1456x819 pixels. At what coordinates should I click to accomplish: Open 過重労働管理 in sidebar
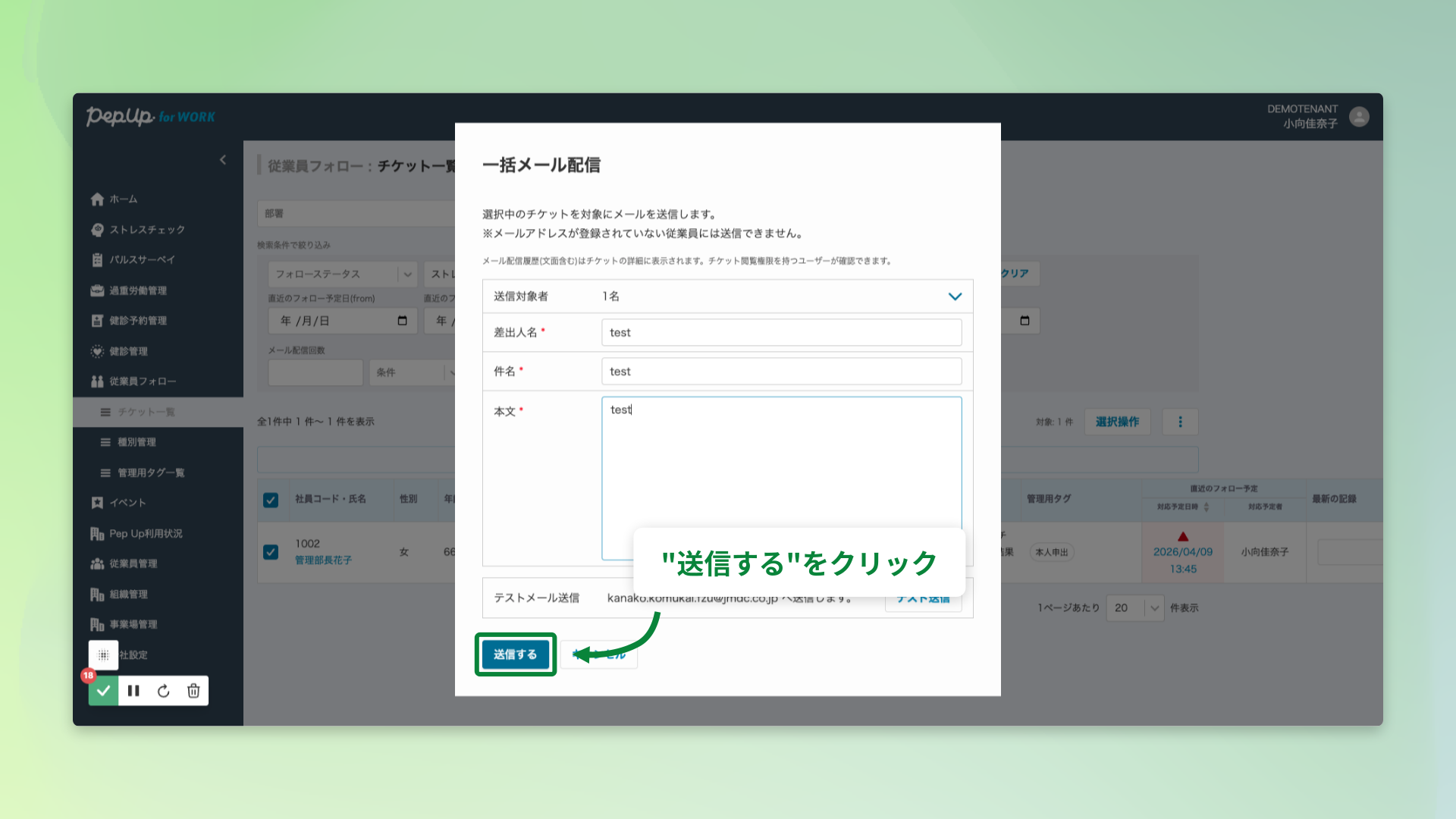138,290
